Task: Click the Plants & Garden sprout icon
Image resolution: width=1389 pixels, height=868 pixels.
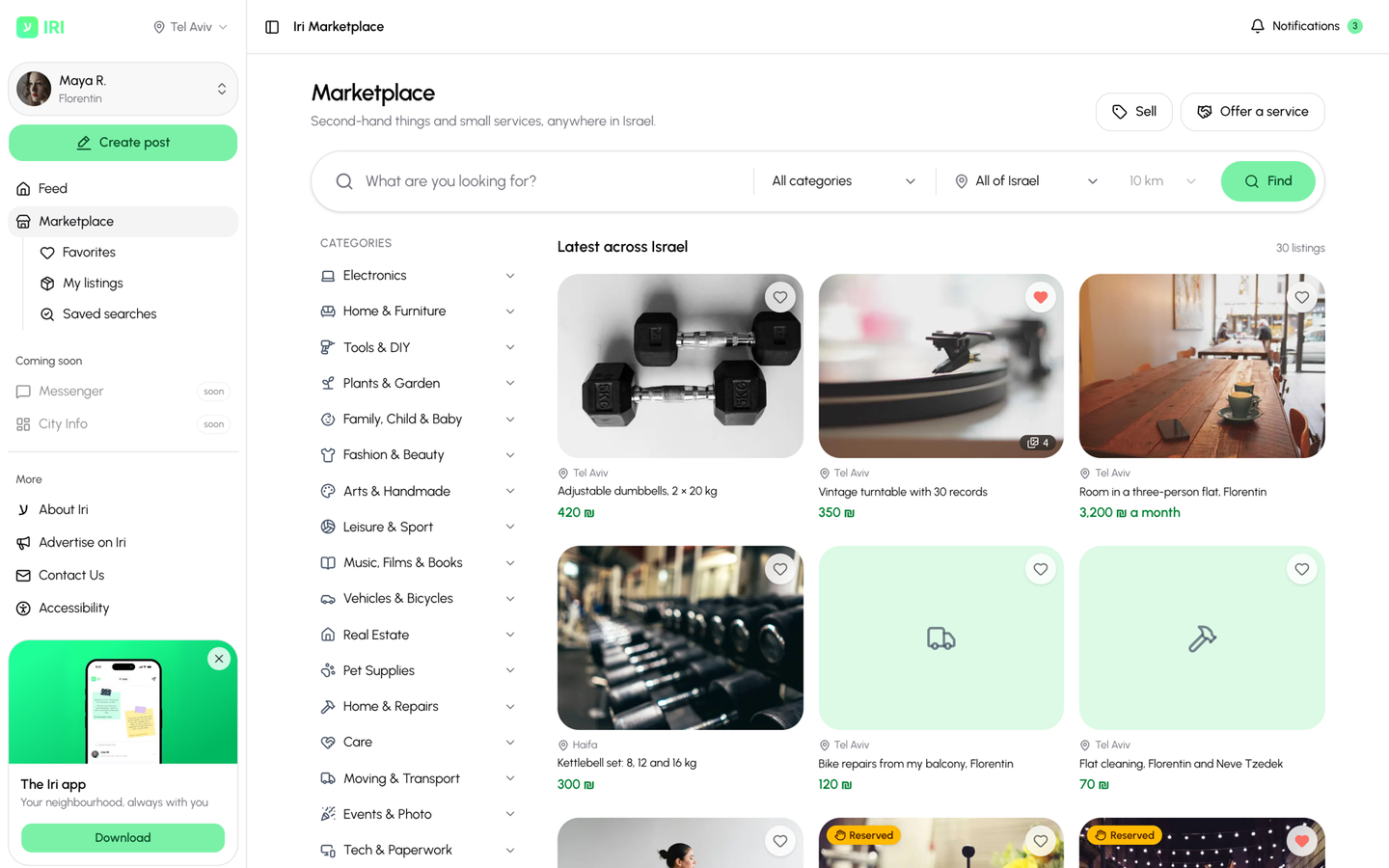Action: [328, 383]
